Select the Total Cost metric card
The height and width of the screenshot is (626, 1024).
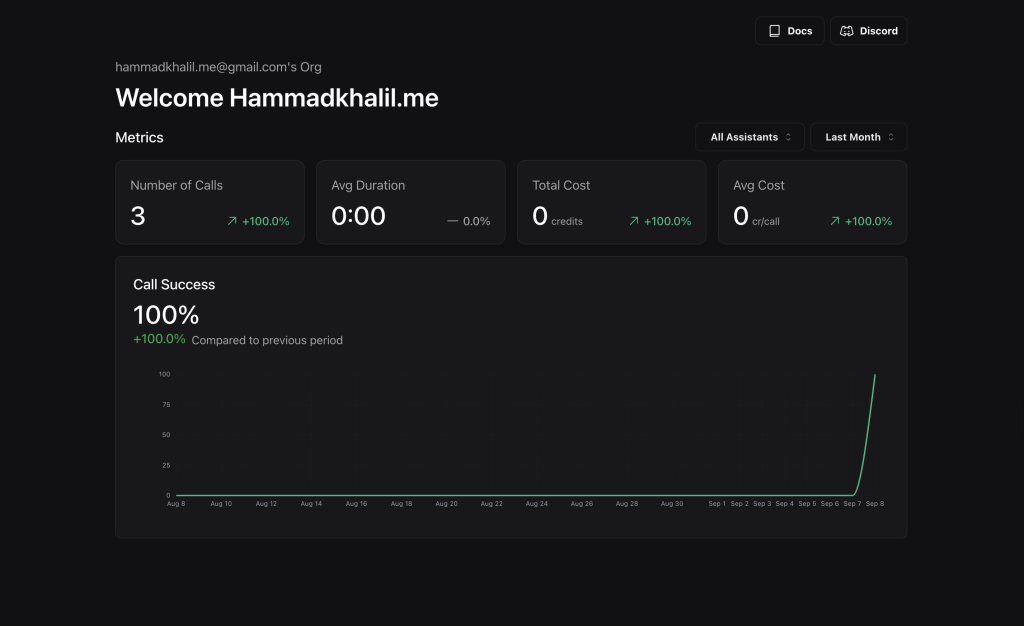click(x=611, y=202)
